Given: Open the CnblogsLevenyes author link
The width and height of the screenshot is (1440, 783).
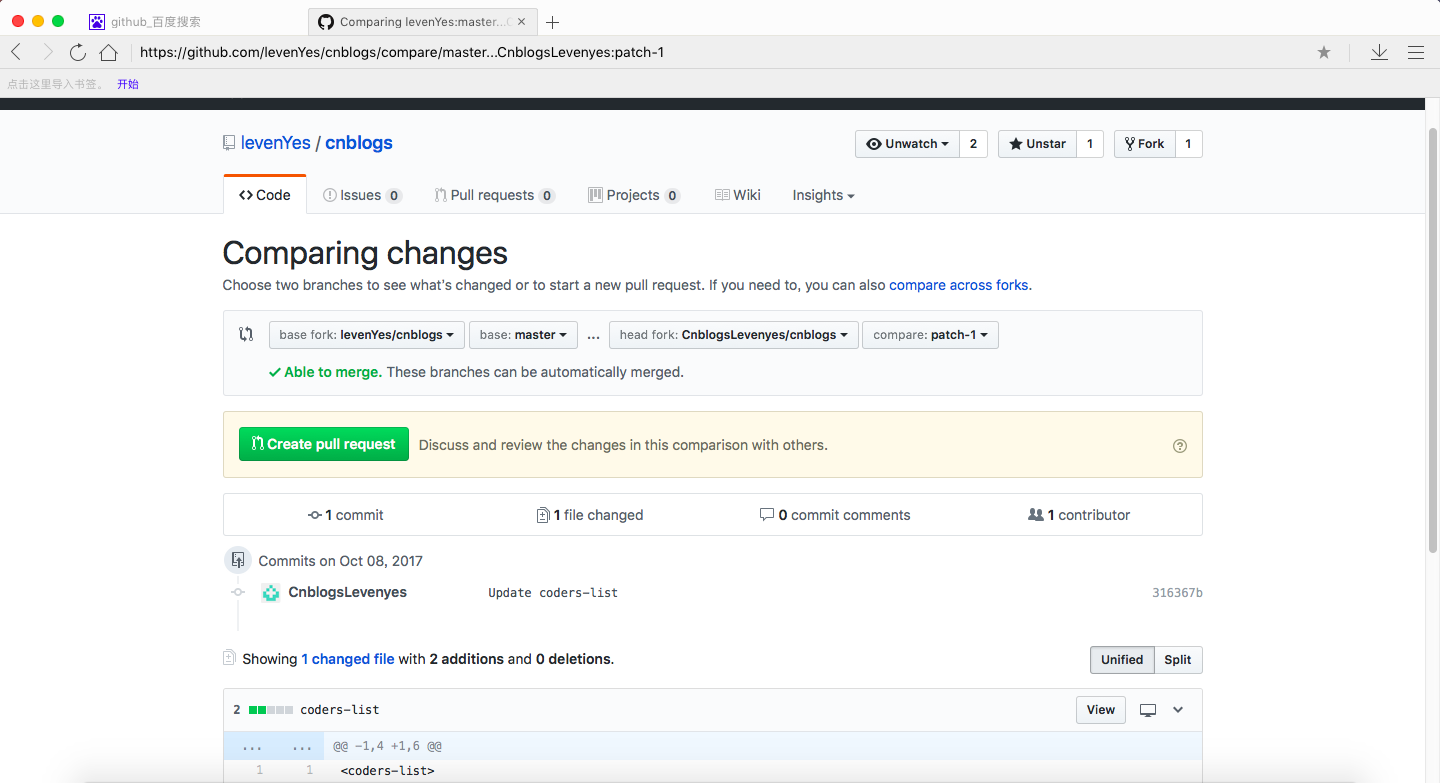Looking at the screenshot, I should (x=348, y=592).
